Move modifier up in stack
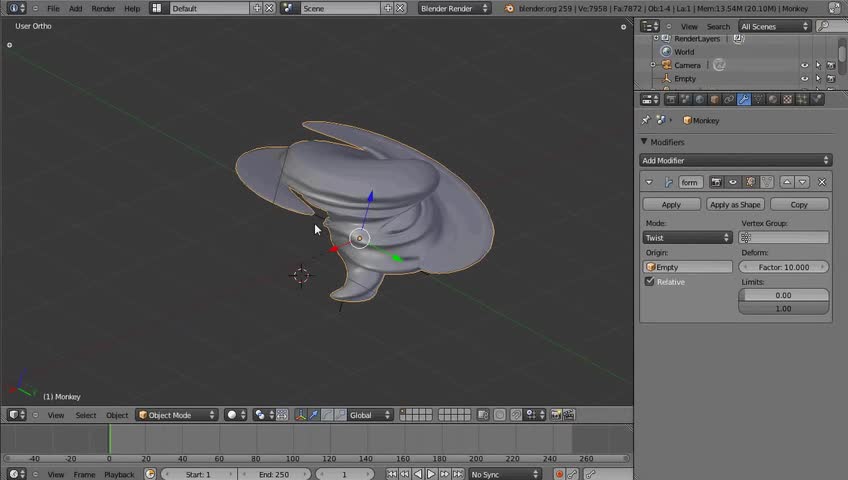Image resolution: width=848 pixels, height=480 pixels. (x=787, y=182)
